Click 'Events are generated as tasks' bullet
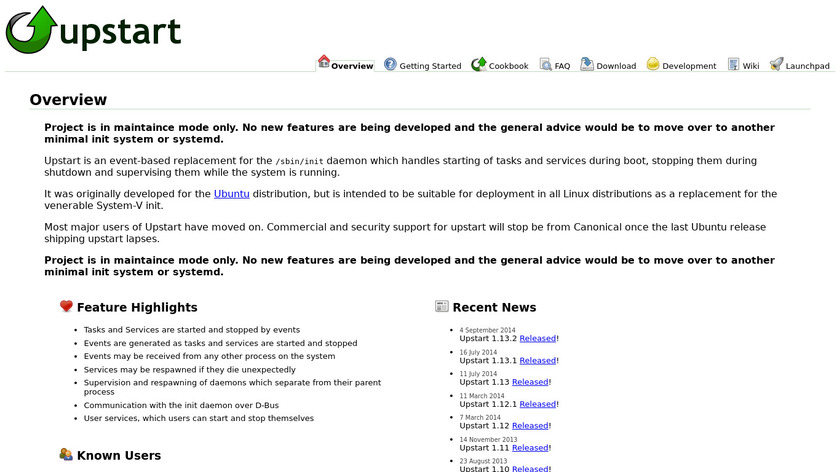Screen dimensions: 840x472 tap(220, 343)
